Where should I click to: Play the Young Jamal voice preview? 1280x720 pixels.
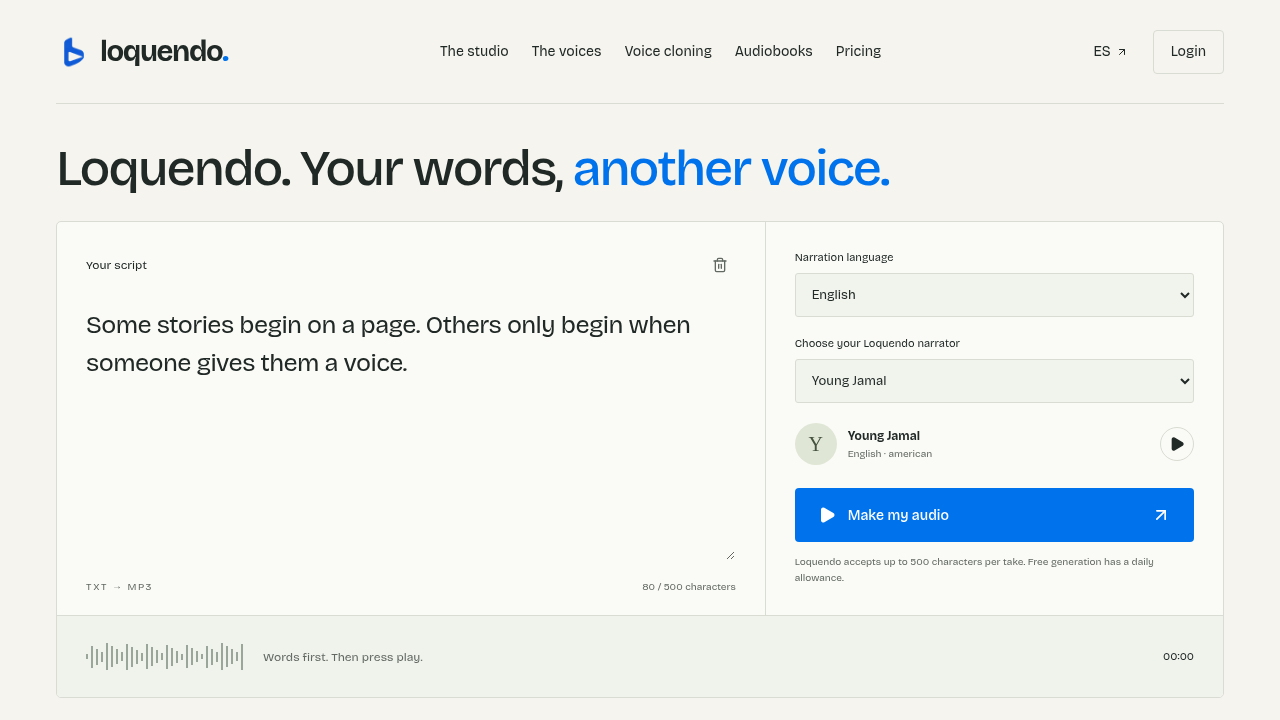(1177, 444)
